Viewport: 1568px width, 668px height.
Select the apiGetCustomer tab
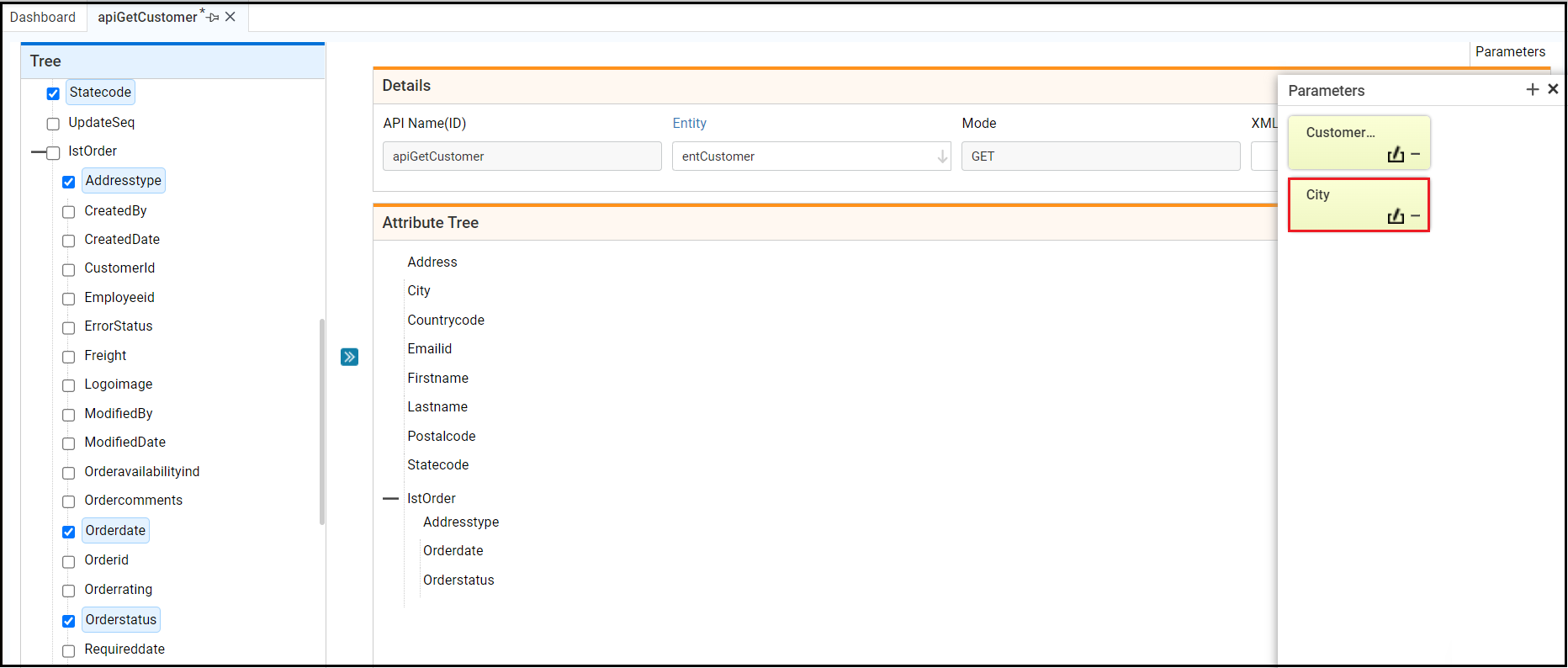click(x=147, y=17)
